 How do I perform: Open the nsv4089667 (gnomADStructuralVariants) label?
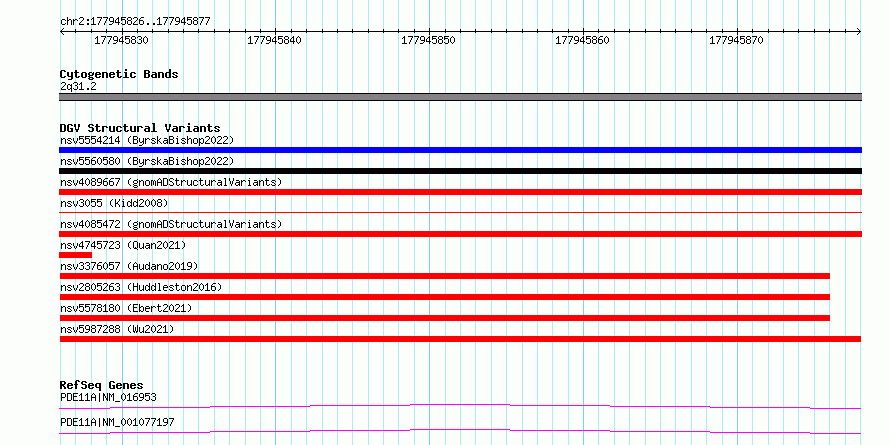(171, 182)
